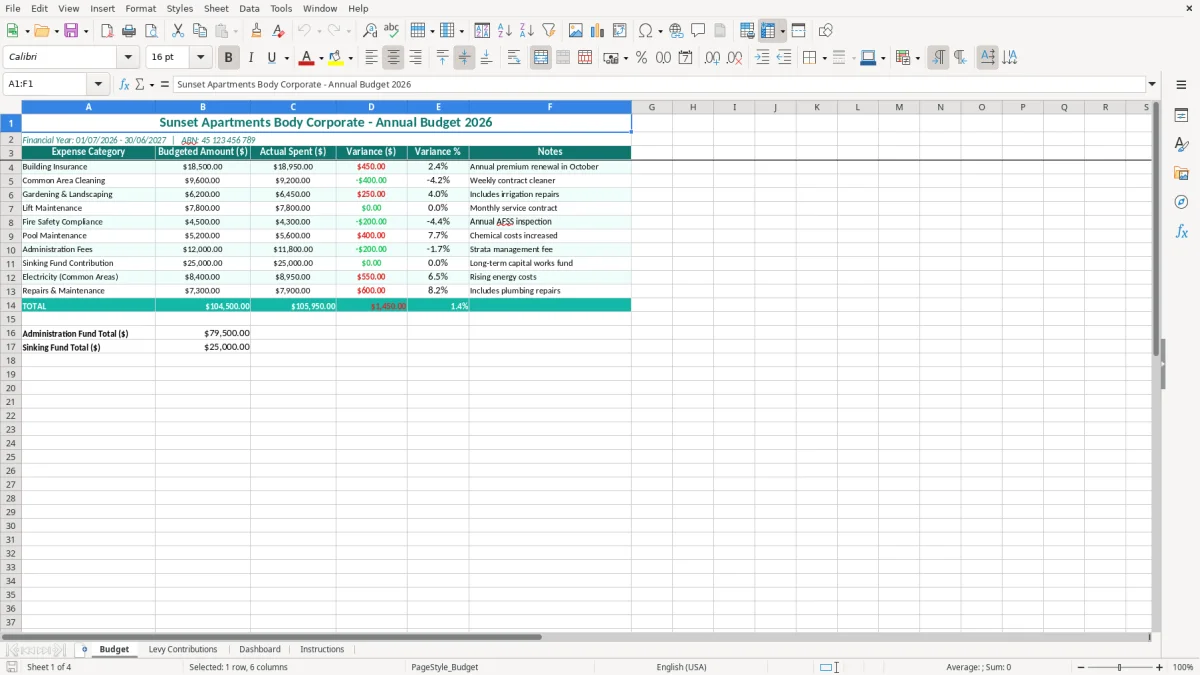This screenshot has width=1200, height=675.
Task: Expand the underline style arrow
Action: click(x=286, y=58)
